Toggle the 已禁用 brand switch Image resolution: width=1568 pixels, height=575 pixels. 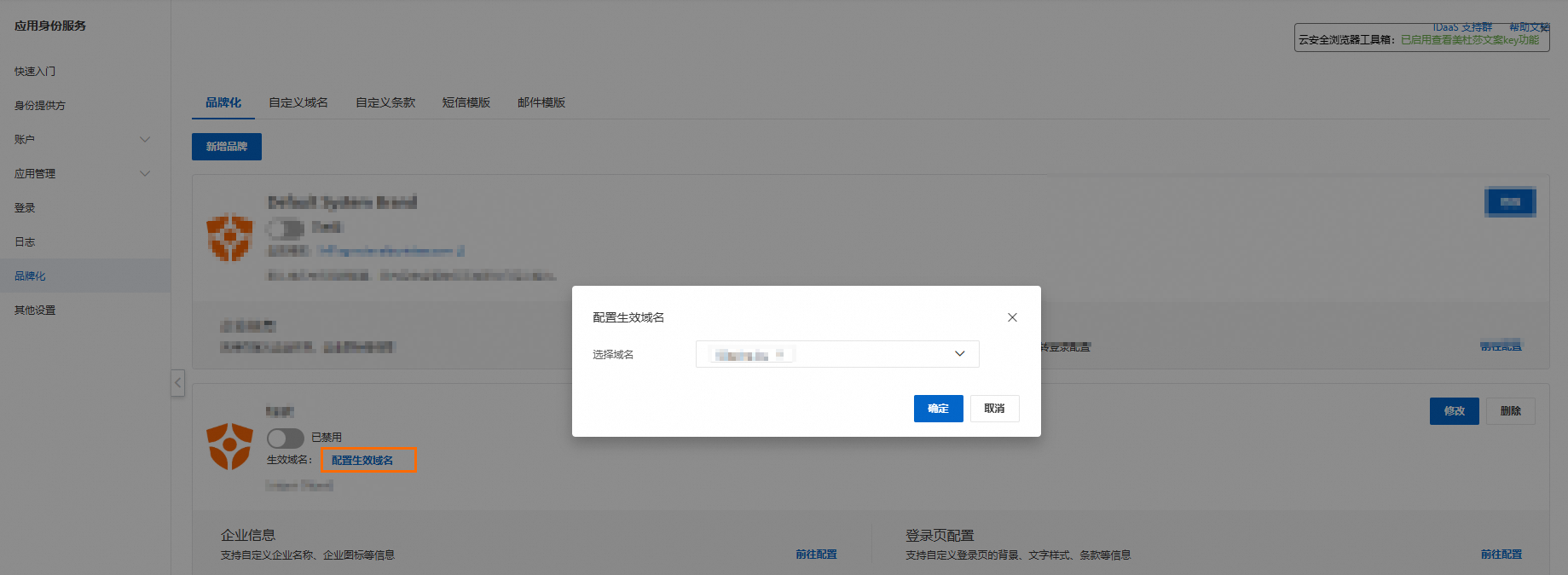[286, 438]
